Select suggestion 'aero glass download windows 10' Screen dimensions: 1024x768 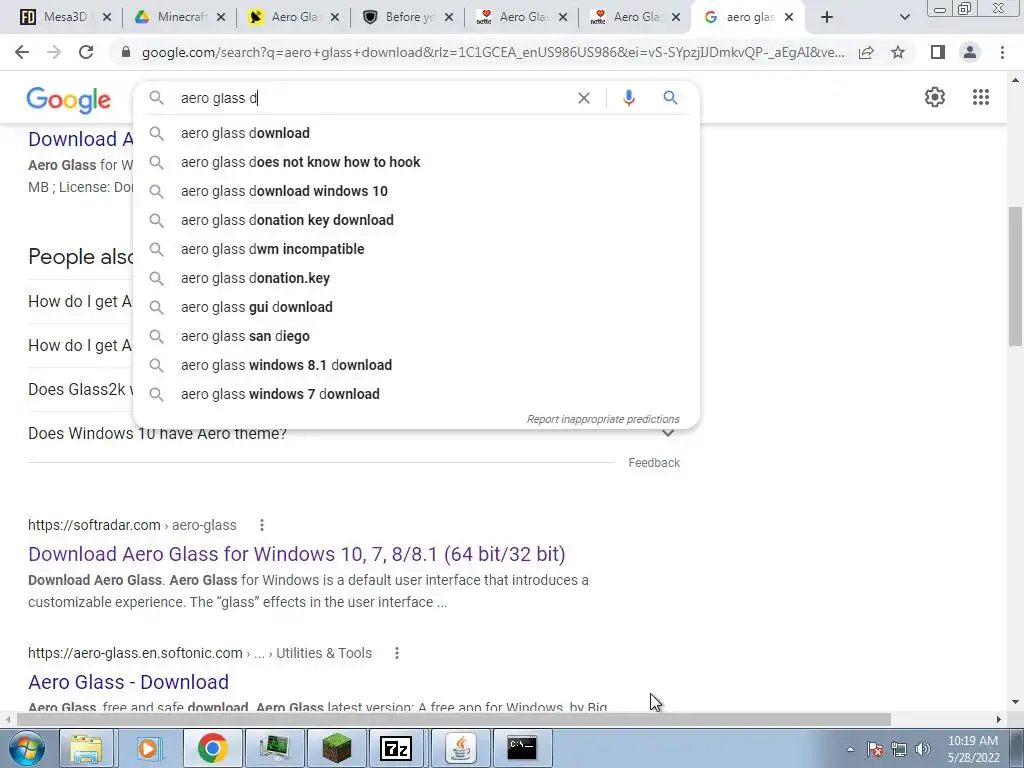click(417, 191)
